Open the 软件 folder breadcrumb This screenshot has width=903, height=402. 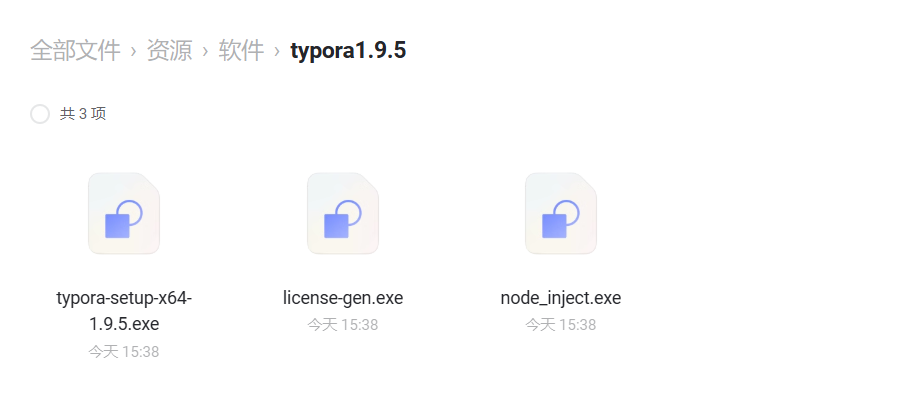(x=241, y=50)
